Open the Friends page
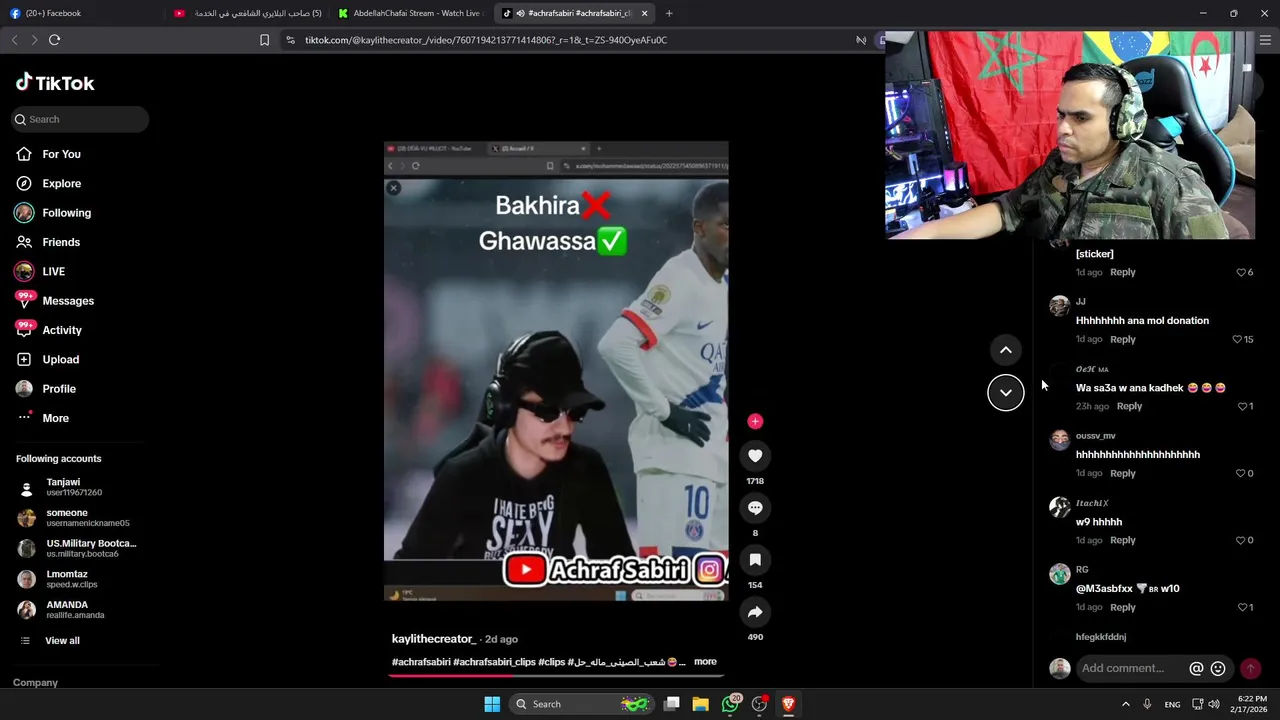Viewport: 1280px width, 720px height. 60,242
